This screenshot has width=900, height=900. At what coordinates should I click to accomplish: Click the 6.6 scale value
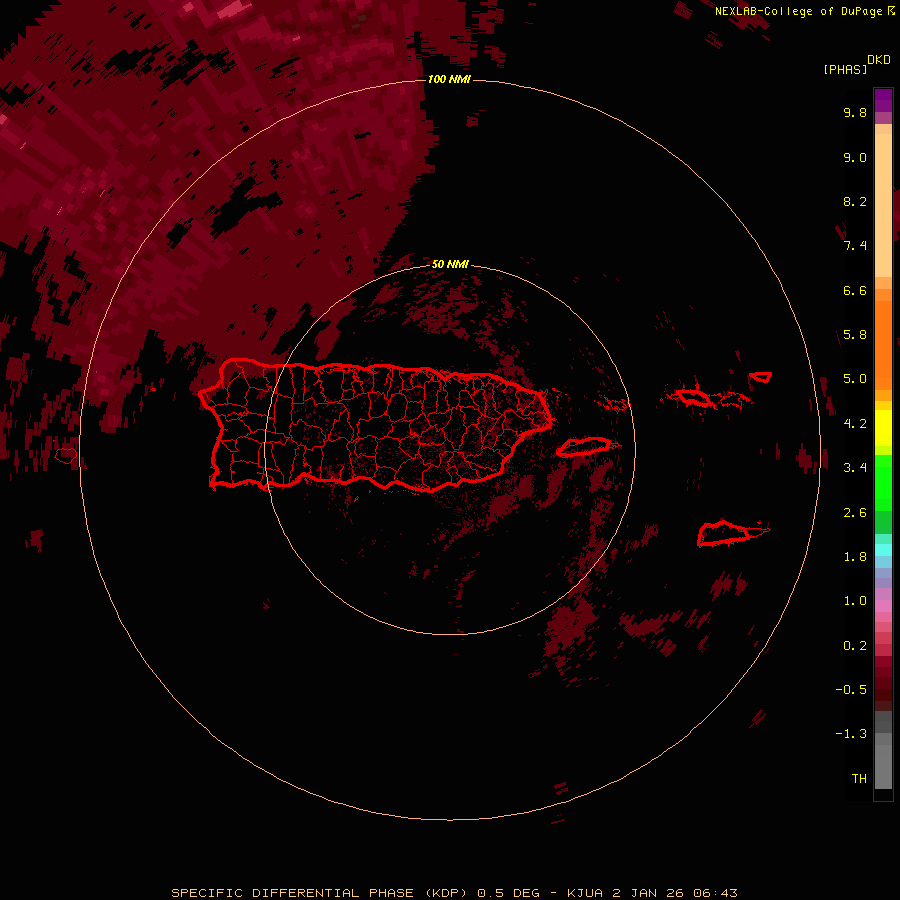pyautogui.click(x=855, y=290)
